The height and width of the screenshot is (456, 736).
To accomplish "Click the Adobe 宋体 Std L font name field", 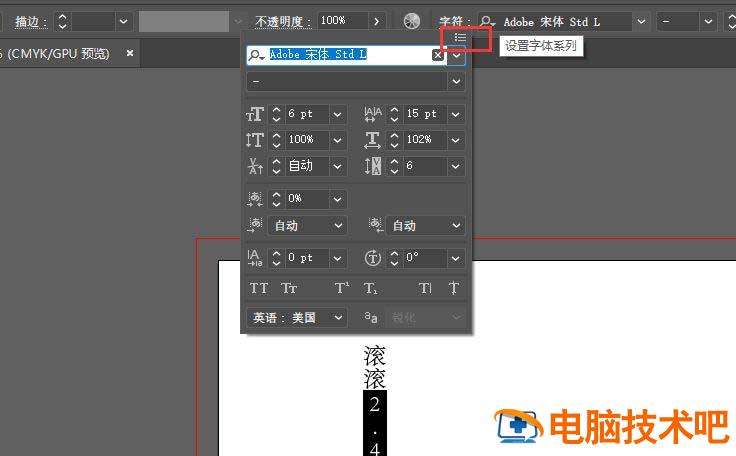I will [348, 55].
